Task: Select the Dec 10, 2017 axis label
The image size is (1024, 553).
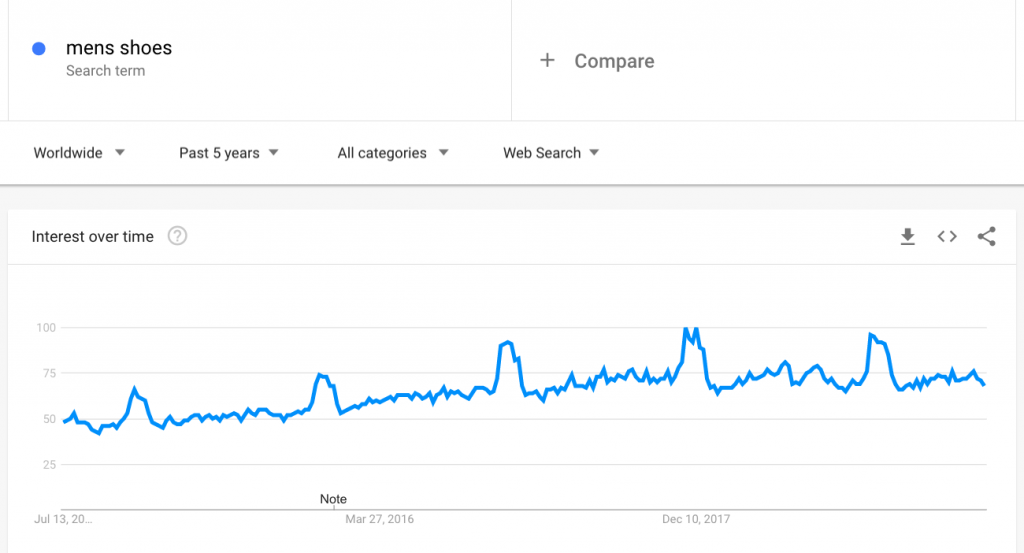Action: pos(696,519)
